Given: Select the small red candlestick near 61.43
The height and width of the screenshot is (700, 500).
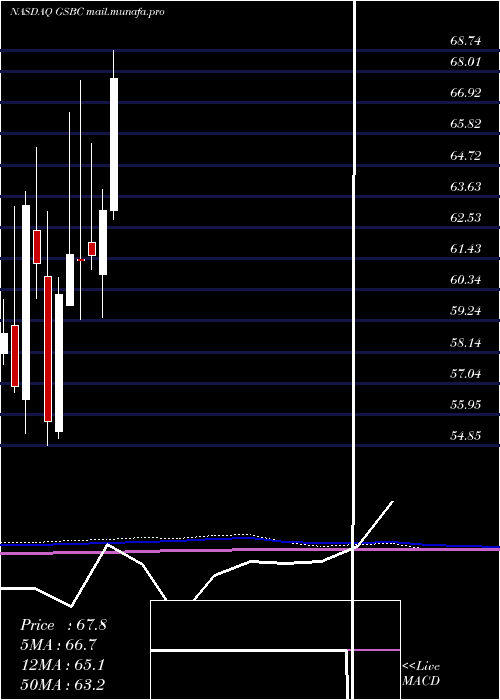Looking at the screenshot, I should pos(92,249).
